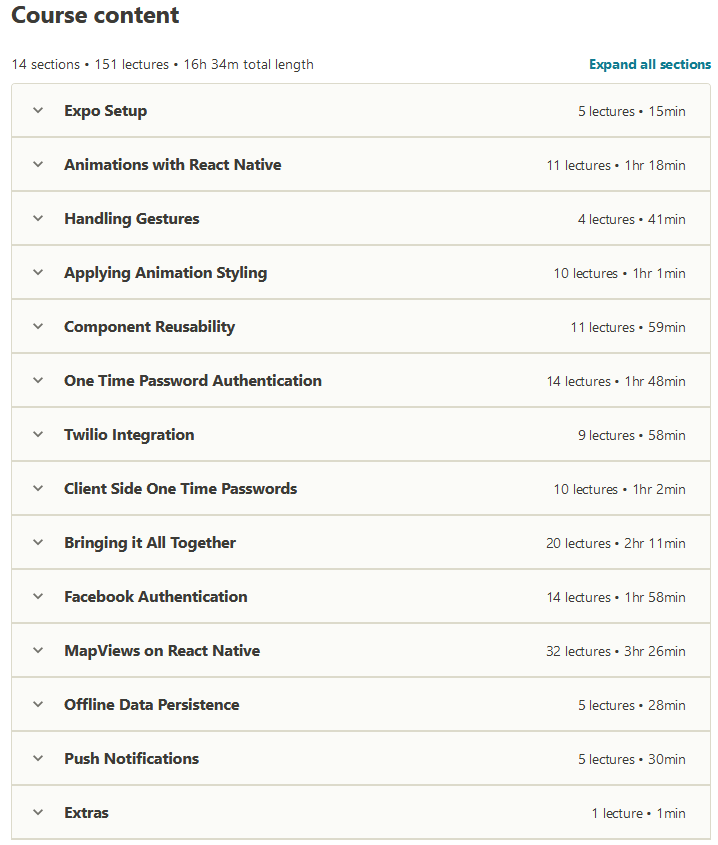Open the Handling Gestures section arrow
Image resolution: width=718 pixels, height=845 pixels.
click(38, 218)
